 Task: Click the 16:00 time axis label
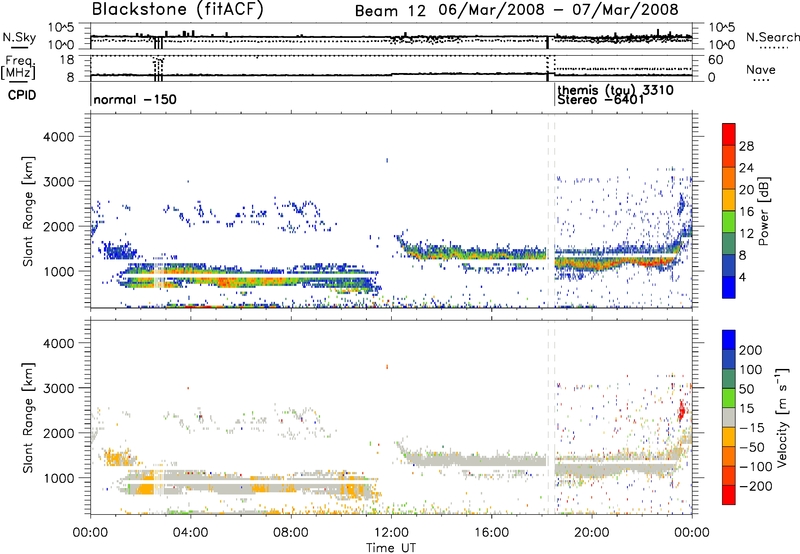tap(491, 533)
